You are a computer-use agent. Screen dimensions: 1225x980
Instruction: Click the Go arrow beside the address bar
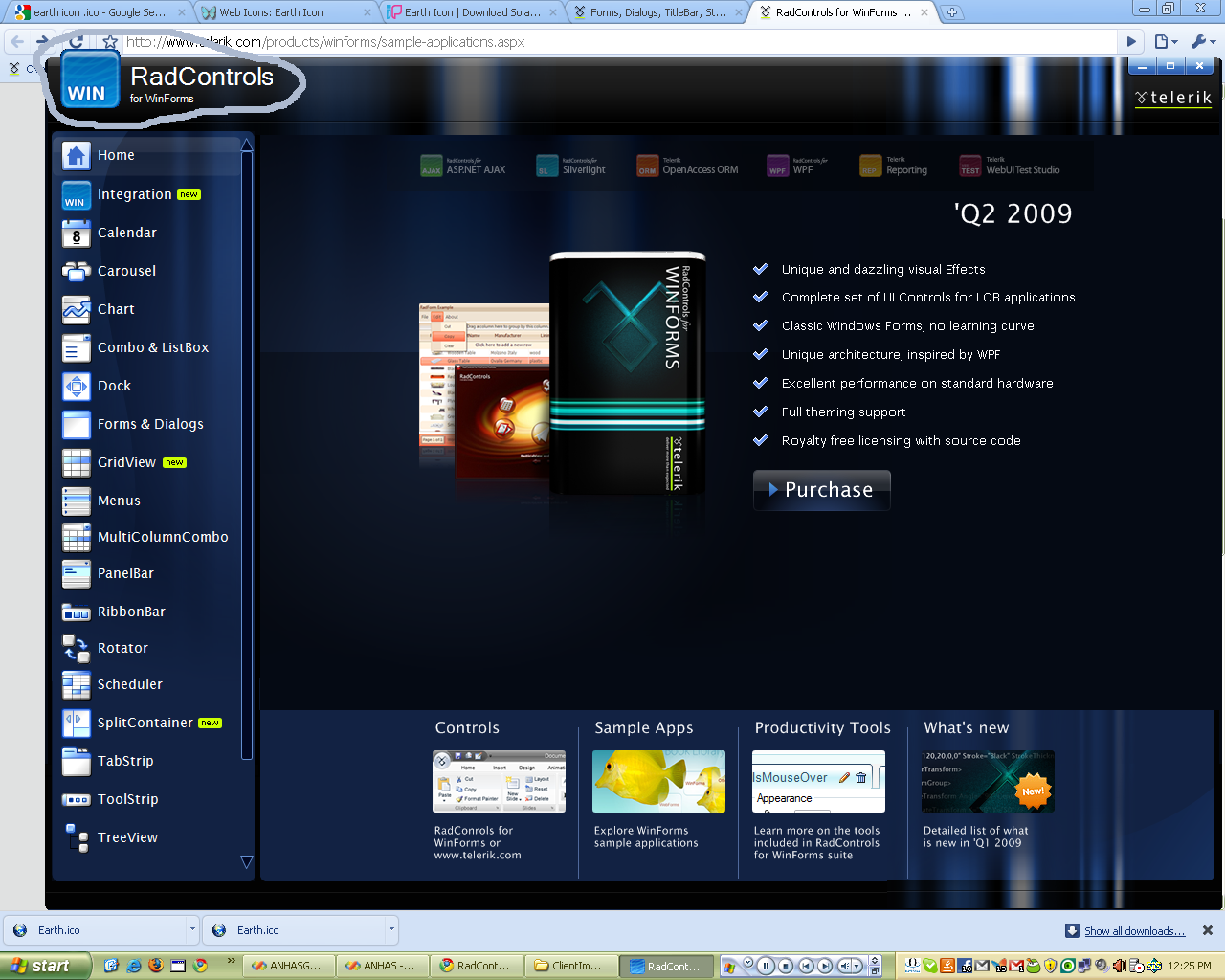tap(1131, 42)
